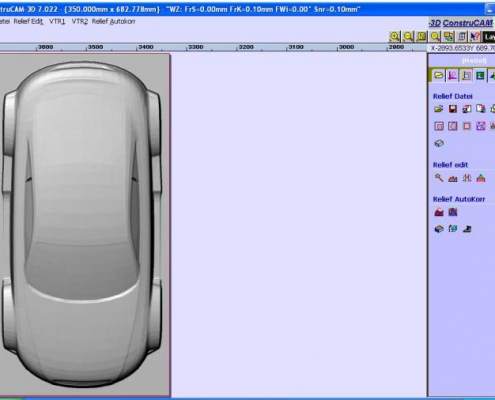Switch to the yellow folder panel tab
Image resolution: width=495 pixels, height=400 pixels.
[439, 76]
